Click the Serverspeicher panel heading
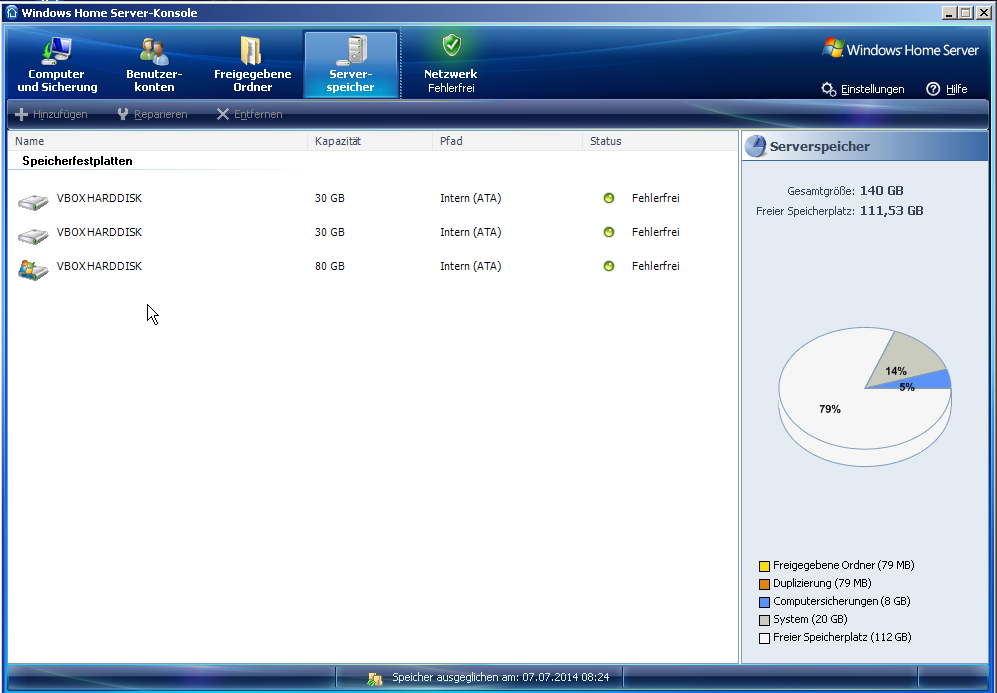Viewport: 997px width, 693px height. 820,146
